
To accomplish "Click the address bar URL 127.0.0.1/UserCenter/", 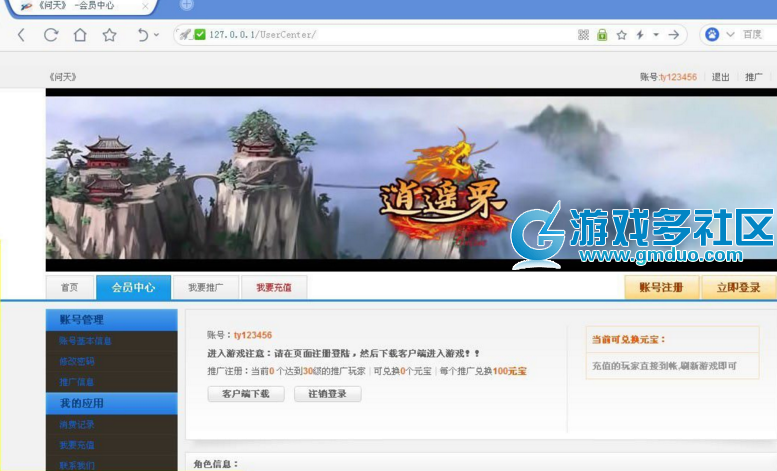I will (x=263, y=35).
